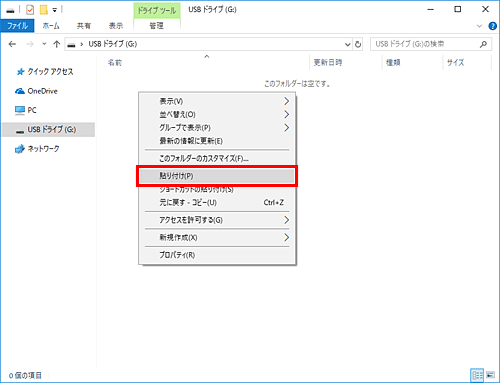Click the back navigation arrow
The width and height of the screenshot is (500, 383).
click(x=12, y=44)
